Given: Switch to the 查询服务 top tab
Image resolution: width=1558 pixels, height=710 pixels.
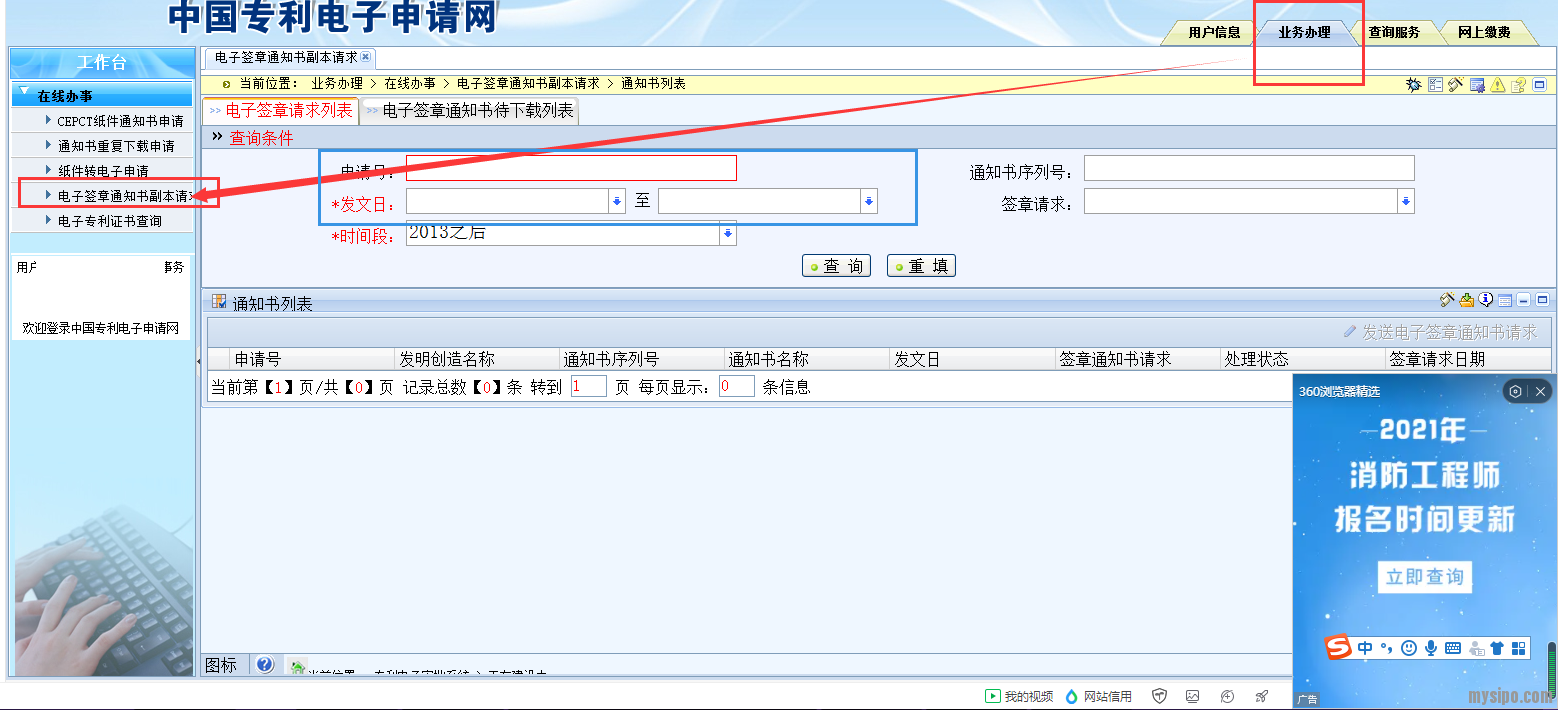Looking at the screenshot, I should click(x=1394, y=32).
